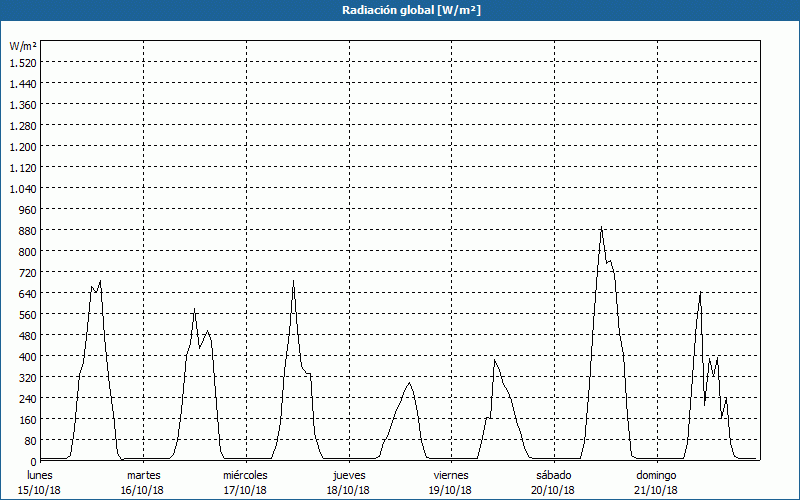Click the 17/10/18 date label
This screenshot has width=800, height=500.
[x=245, y=490]
